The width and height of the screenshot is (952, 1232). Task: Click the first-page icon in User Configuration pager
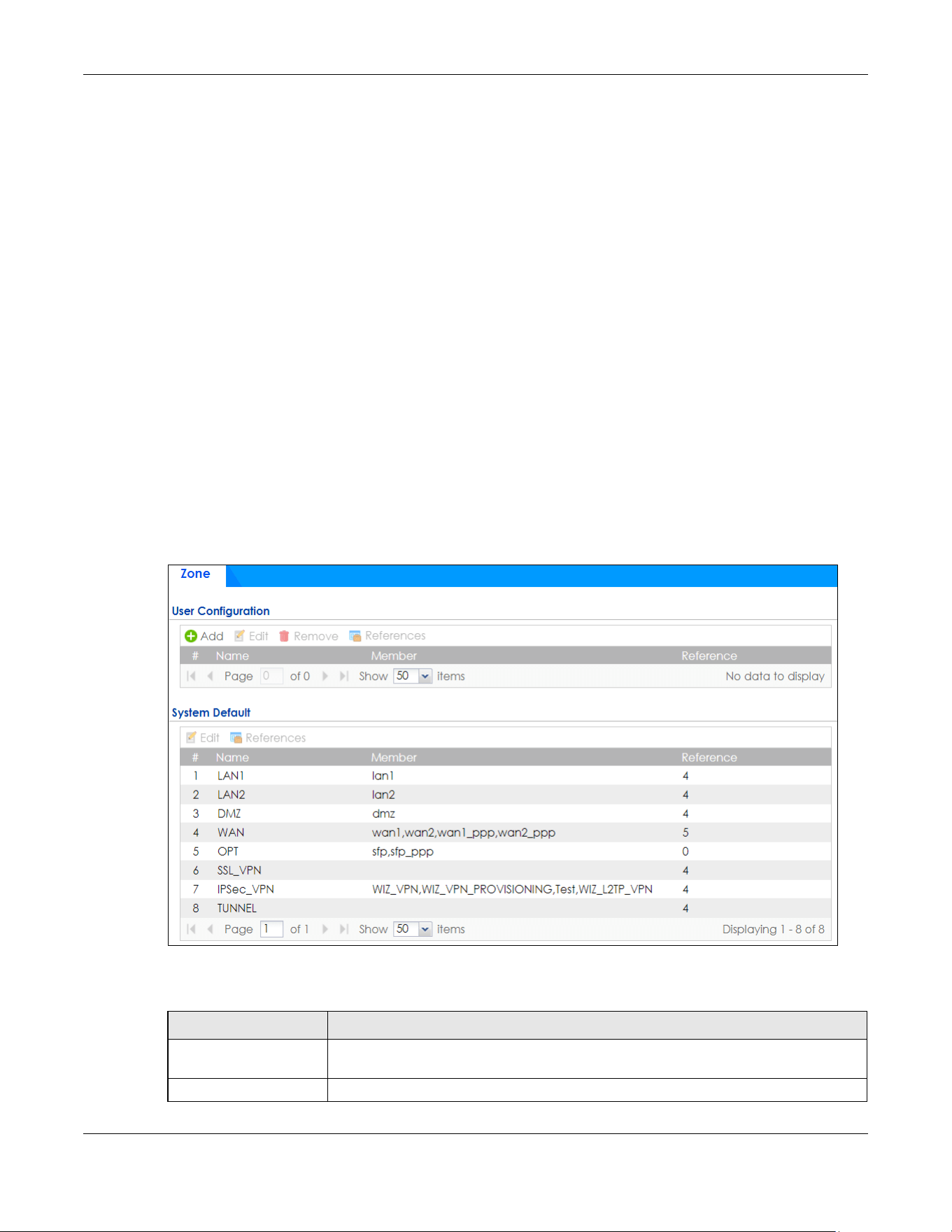coord(192,676)
